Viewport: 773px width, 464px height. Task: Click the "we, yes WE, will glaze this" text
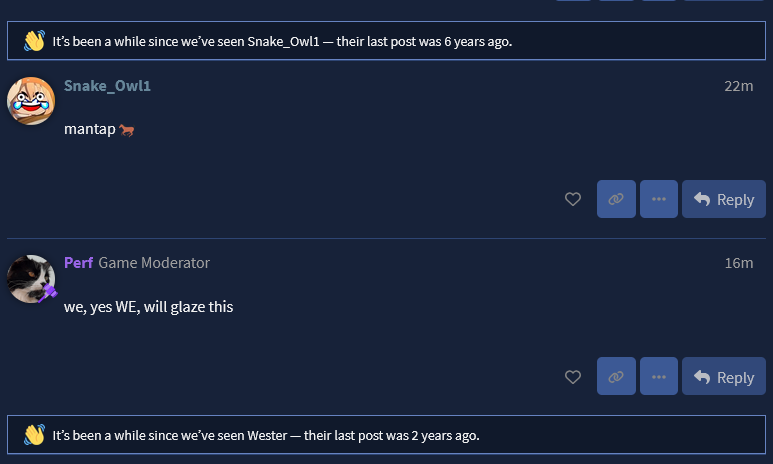tap(148, 307)
